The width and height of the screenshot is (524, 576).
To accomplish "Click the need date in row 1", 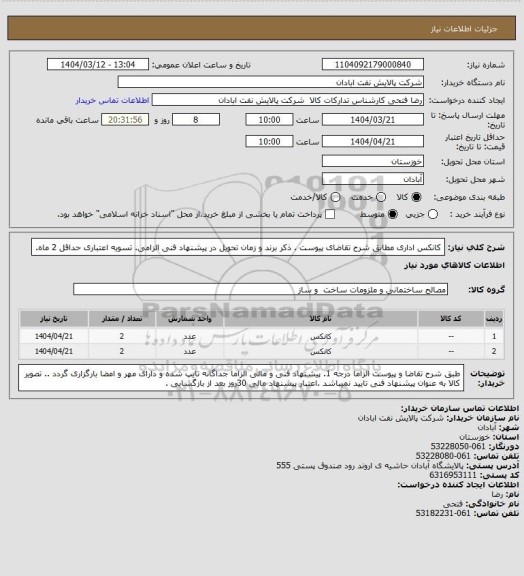I will 54,336.
